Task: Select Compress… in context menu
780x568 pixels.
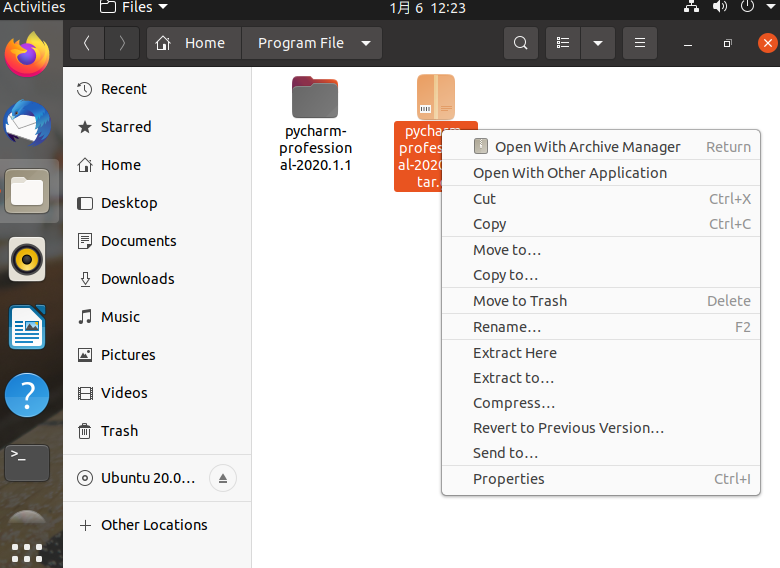Action: 601,403
